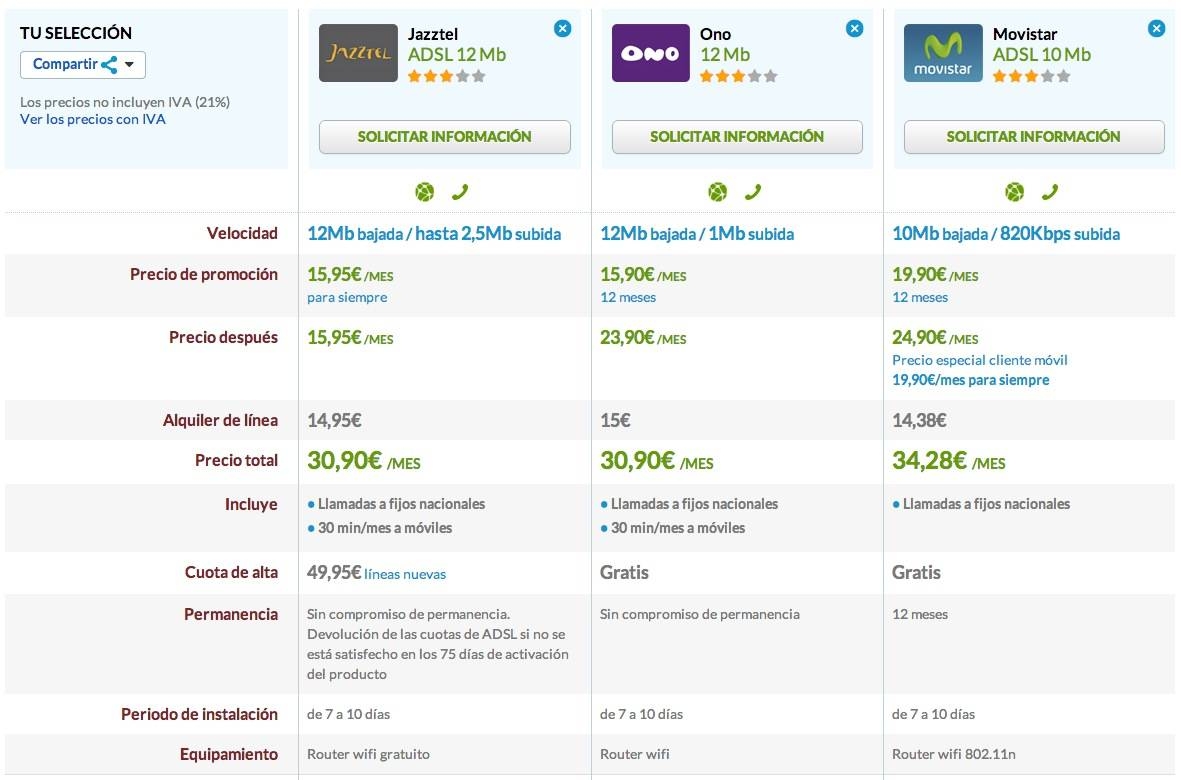Click the Jazztel star rating
The image size is (1181, 780).
point(447,76)
